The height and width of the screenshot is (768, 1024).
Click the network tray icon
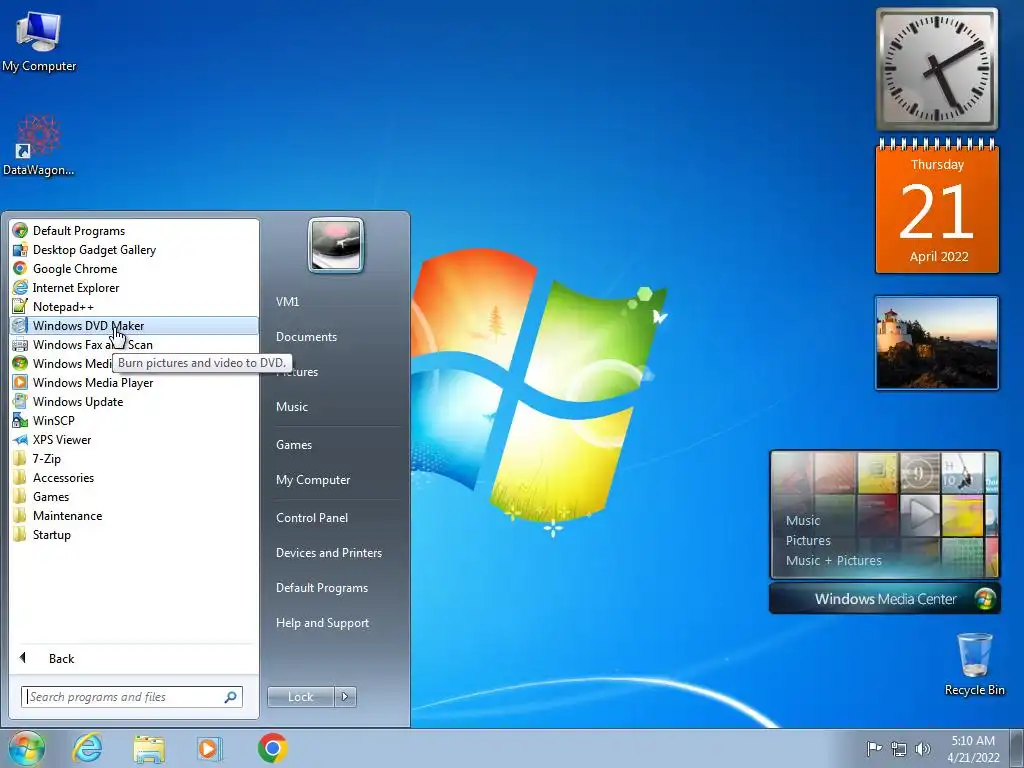tap(899, 748)
